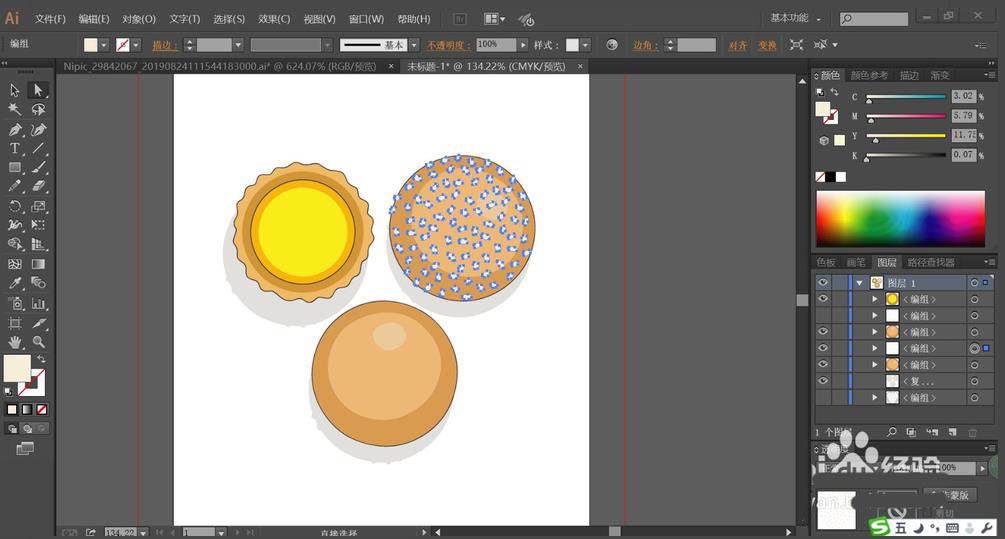Viewport: 1005px width, 539px height.
Task: Select the Gradient tool in the toolbox
Action: point(38,264)
